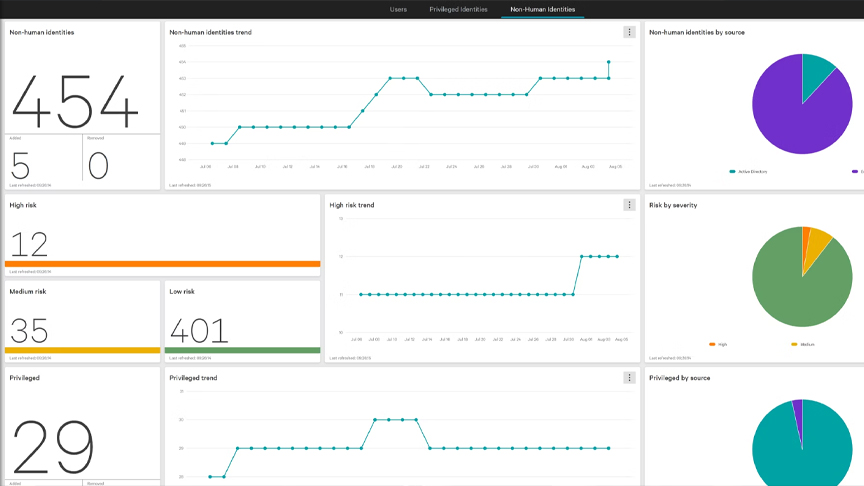Select the Non-Human Identities tab
Image resolution: width=864 pixels, height=486 pixels.
(543, 9)
